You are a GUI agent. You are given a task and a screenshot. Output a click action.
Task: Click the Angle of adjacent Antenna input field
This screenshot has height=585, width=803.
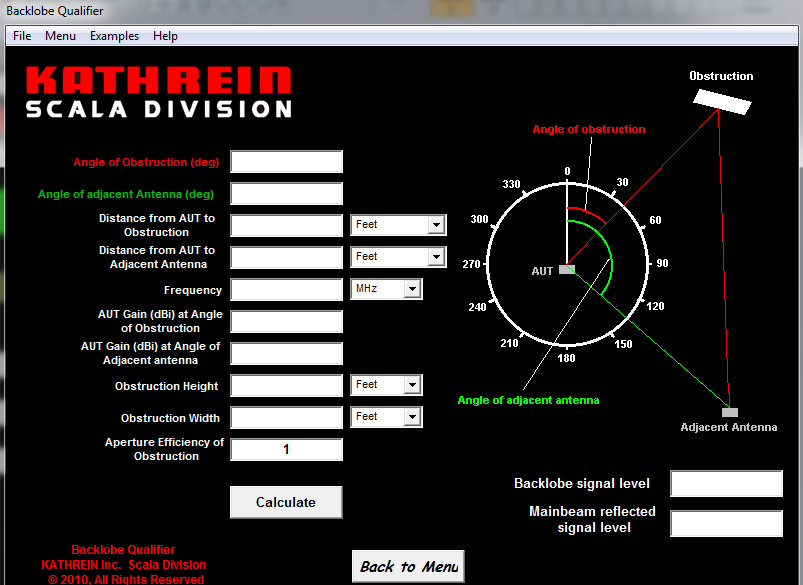(x=286, y=193)
